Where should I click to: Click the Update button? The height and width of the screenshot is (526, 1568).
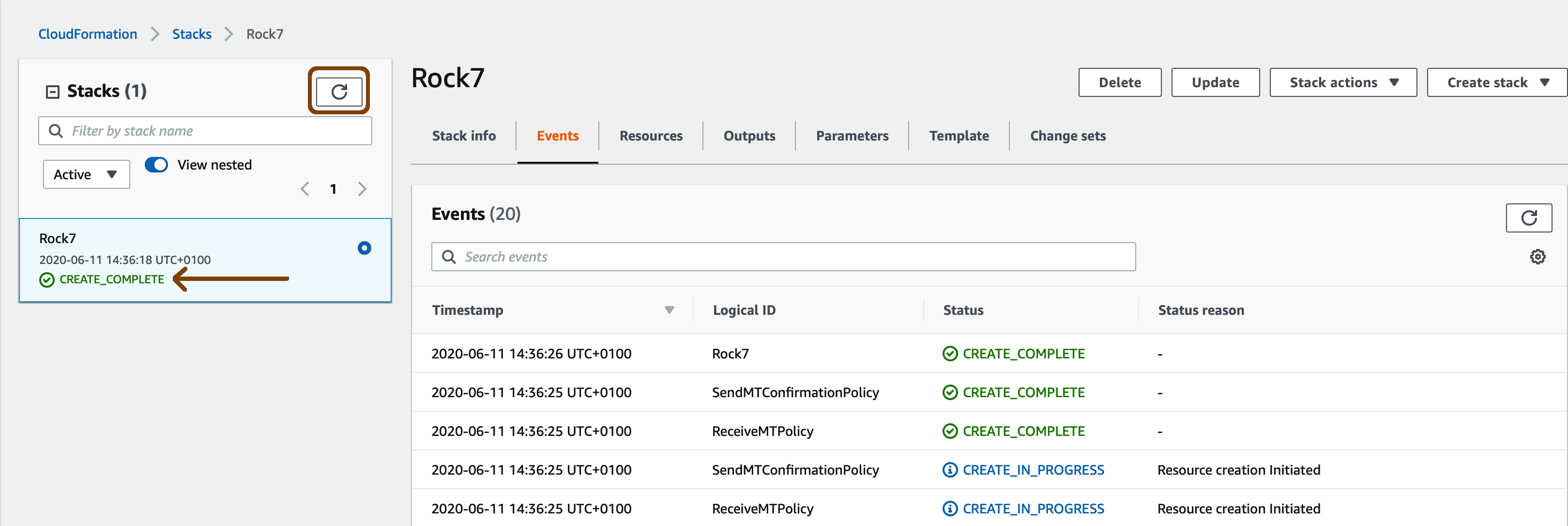click(x=1214, y=83)
